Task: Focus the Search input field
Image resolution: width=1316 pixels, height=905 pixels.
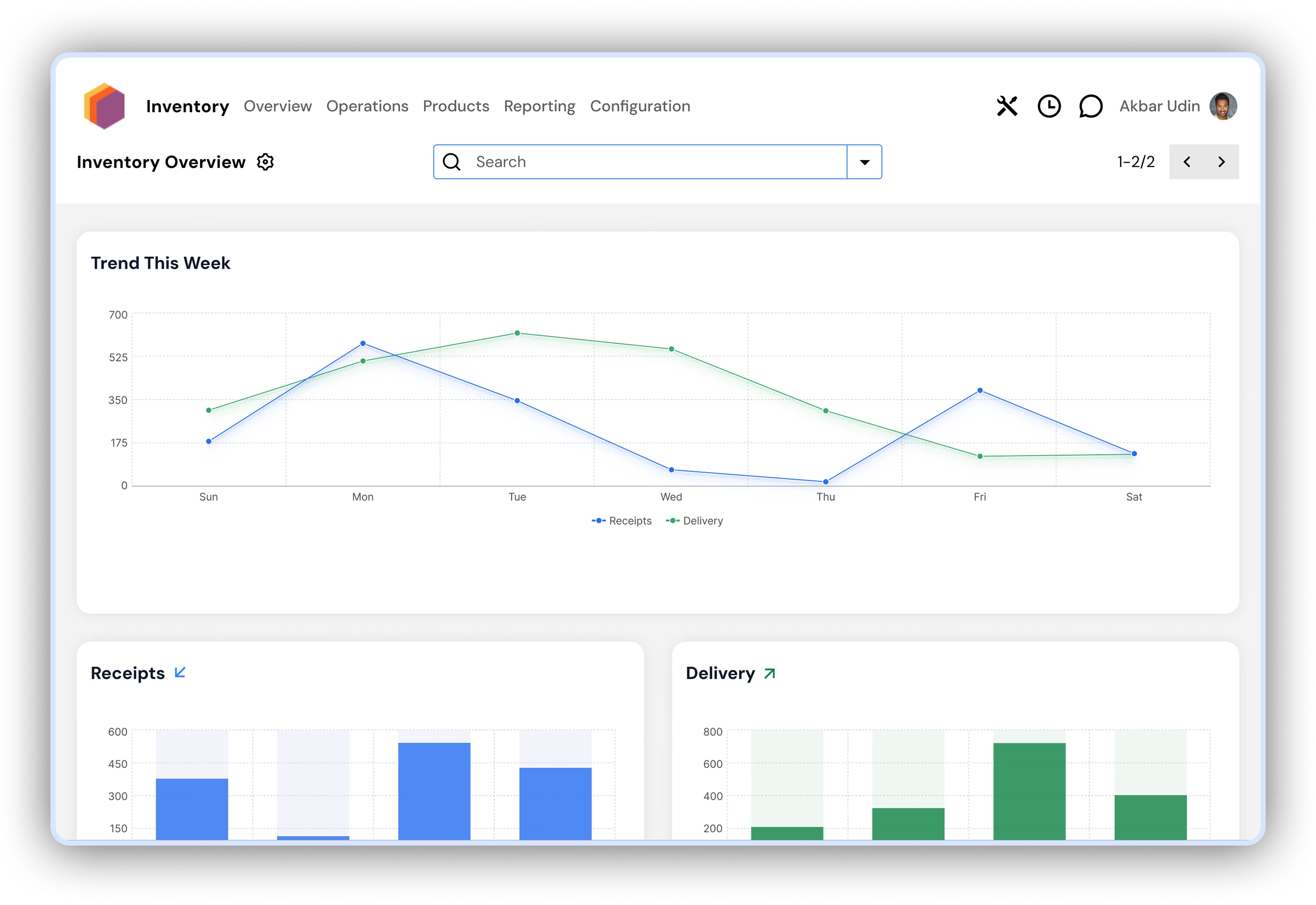Action: (x=657, y=162)
